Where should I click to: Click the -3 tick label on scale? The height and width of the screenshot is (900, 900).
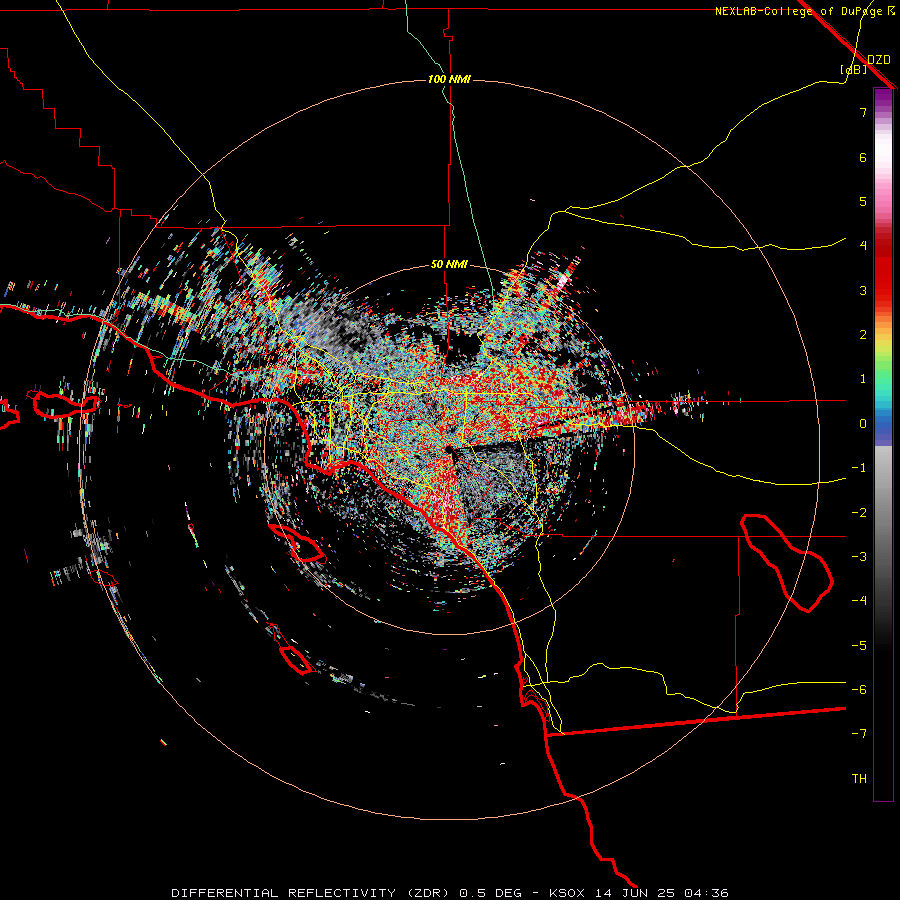pyautogui.click(x=859, y=557)
